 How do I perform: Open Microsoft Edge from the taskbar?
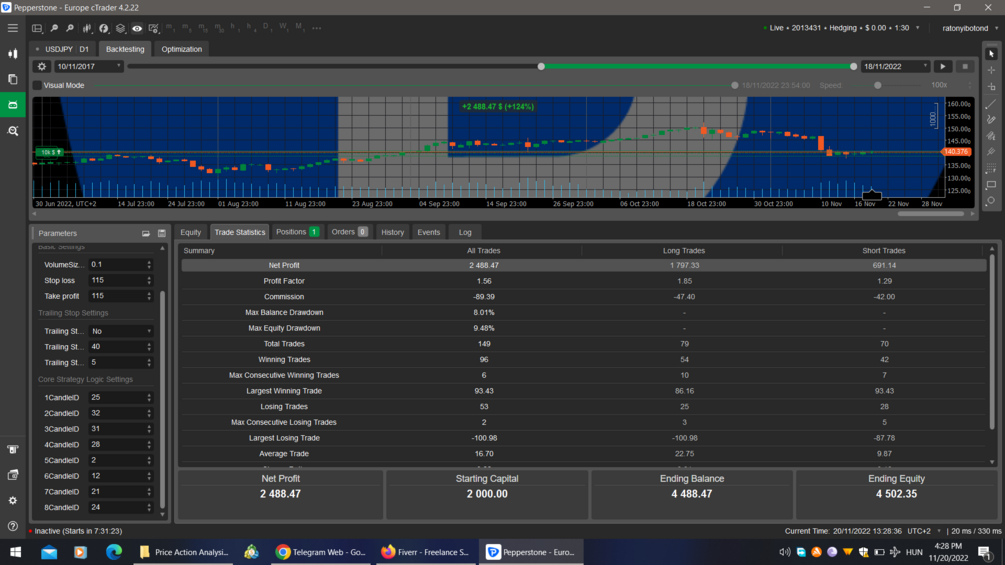(x=114, y=552)
